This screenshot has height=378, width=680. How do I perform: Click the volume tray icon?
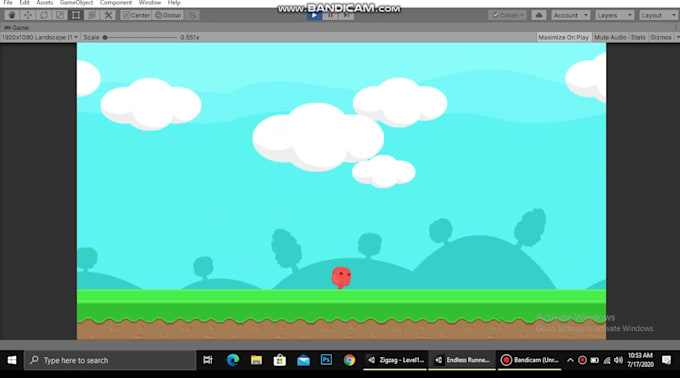click(618, 360)
